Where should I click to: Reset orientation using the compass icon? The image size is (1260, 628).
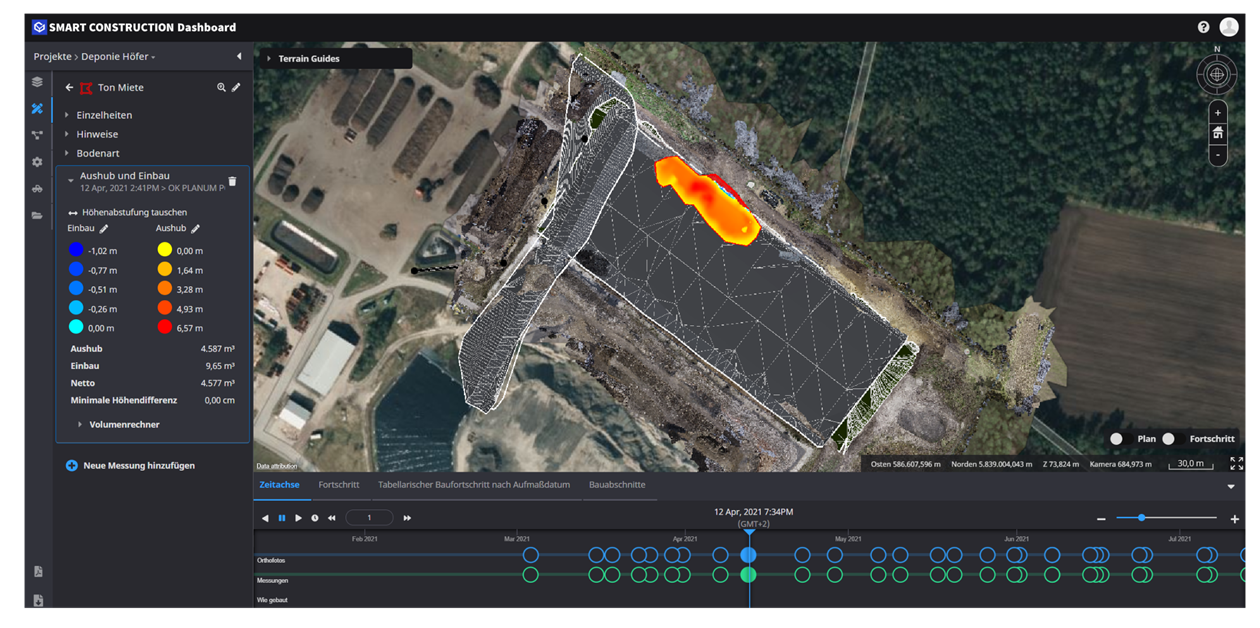click(1216, 74)
